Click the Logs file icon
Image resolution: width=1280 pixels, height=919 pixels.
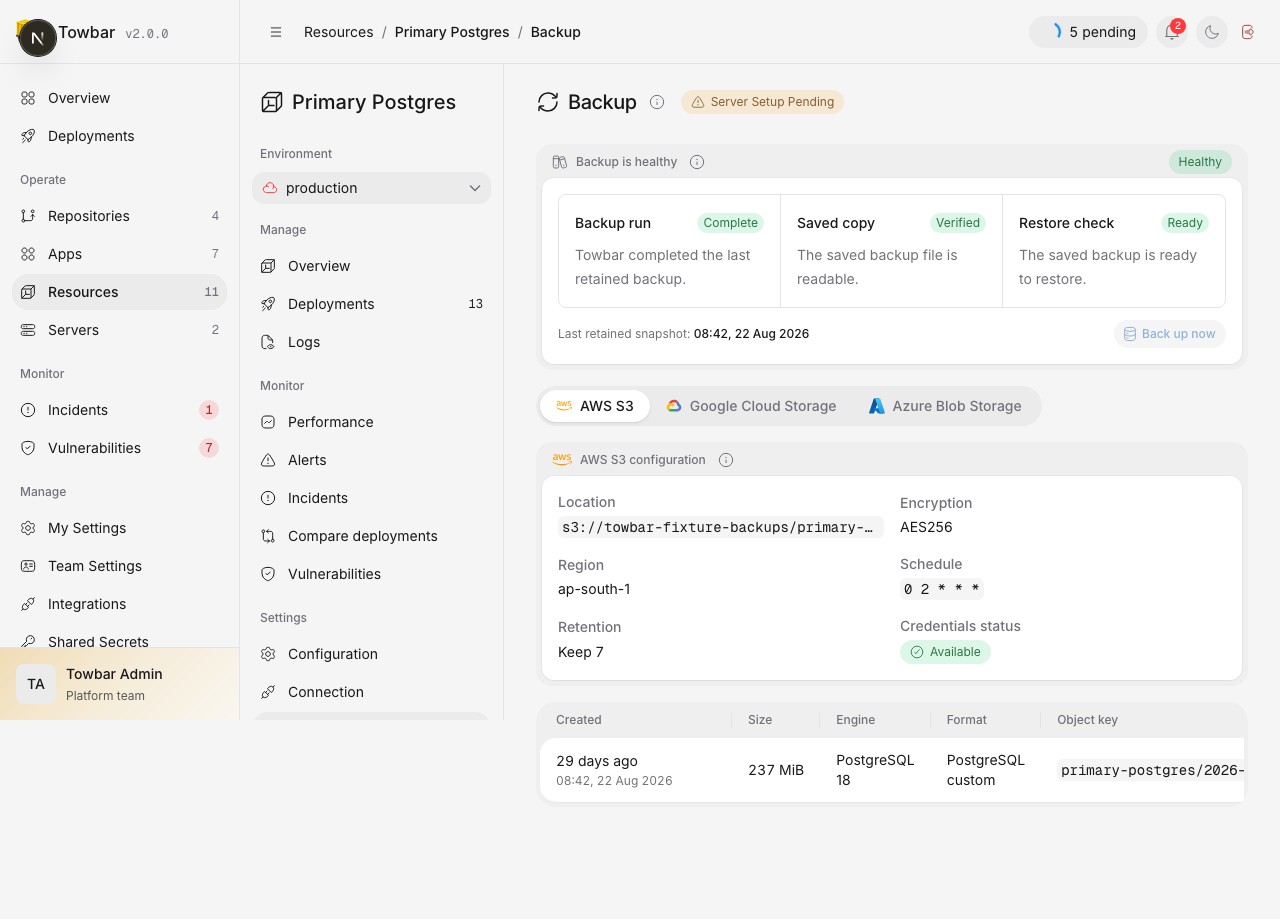click(268, 342)
